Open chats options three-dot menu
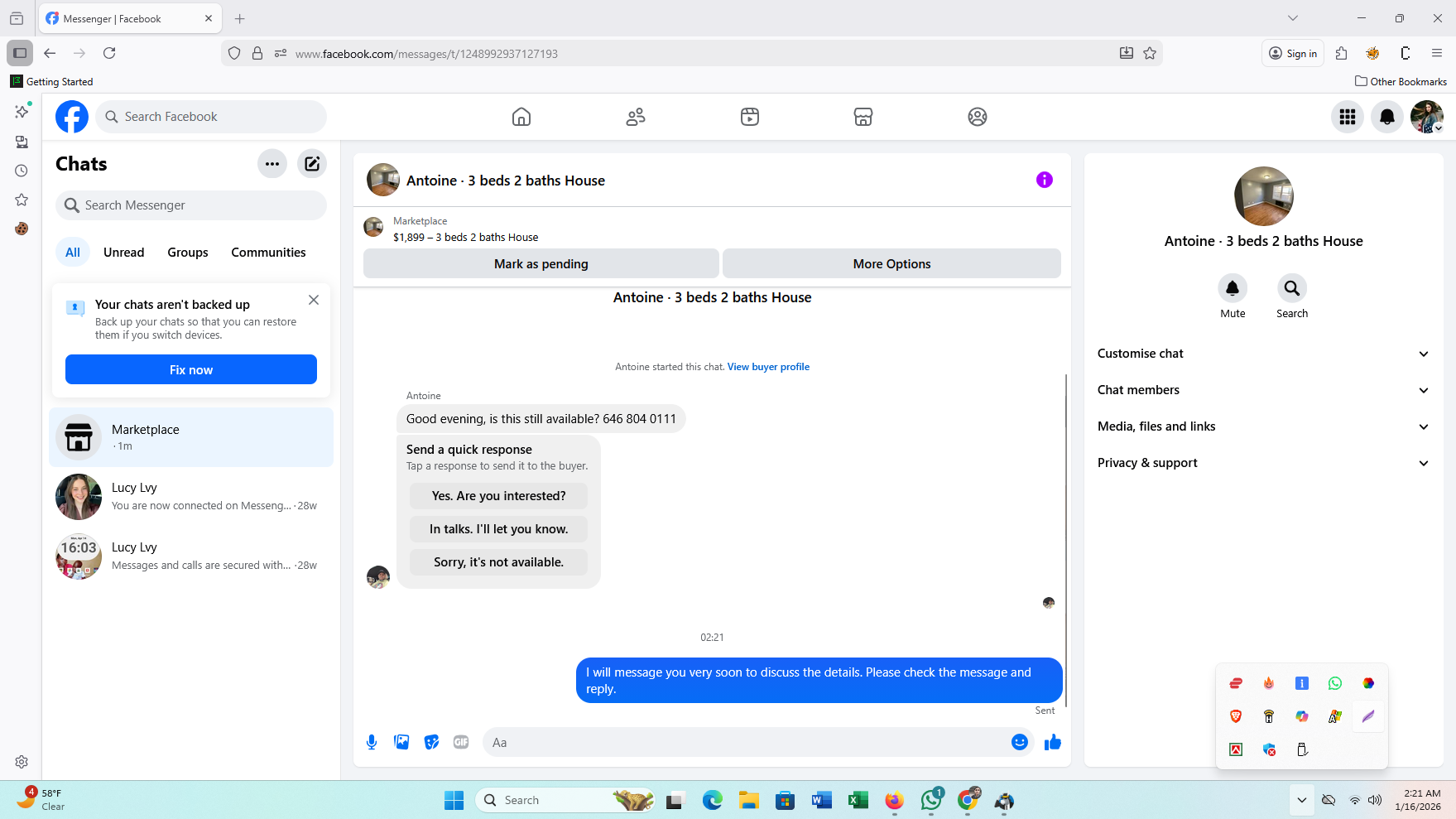The width and height of the screenshot is (1456, 819). pos(272,164)
